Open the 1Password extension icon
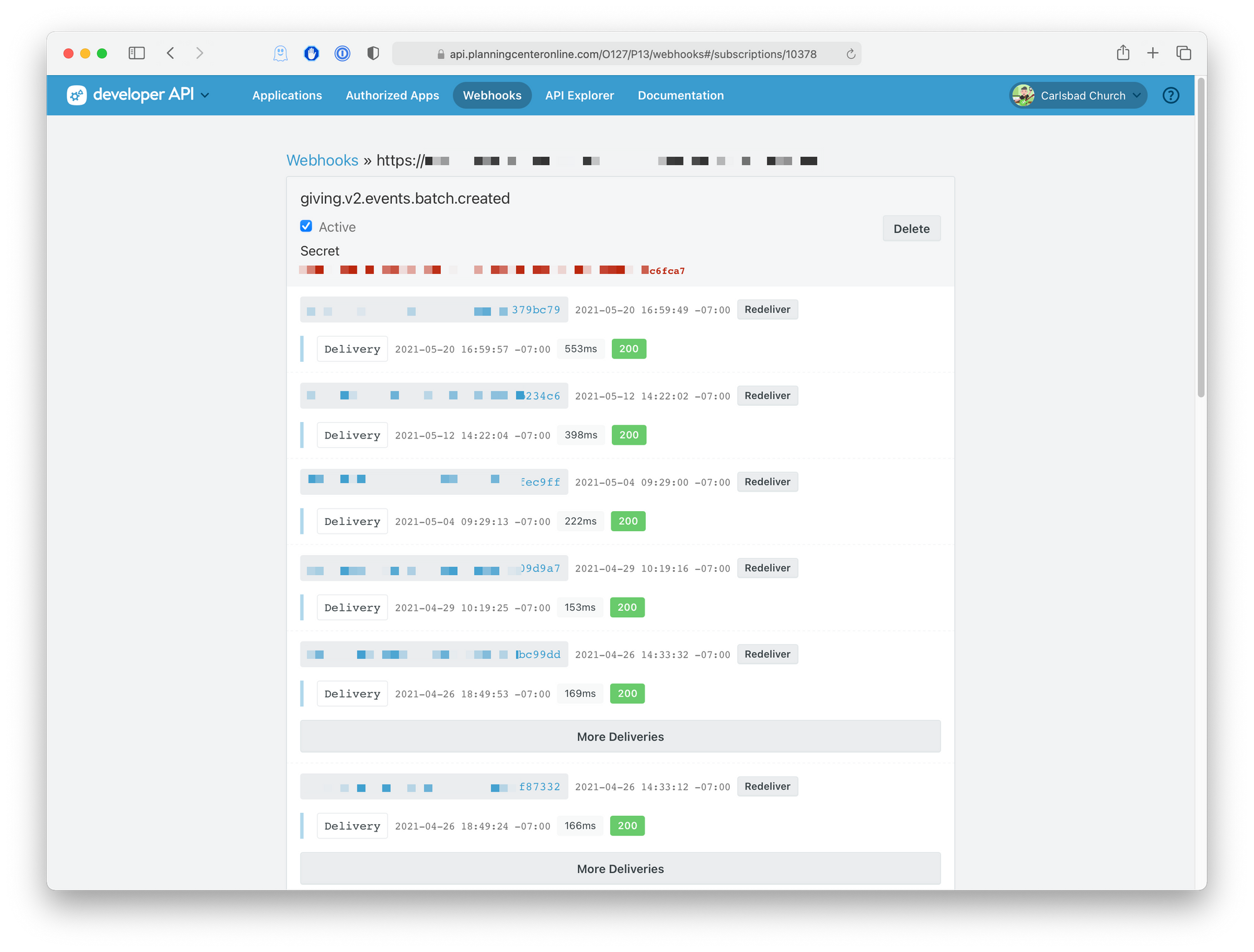Viewport: 1254px width, 952px height. (342, 54)
